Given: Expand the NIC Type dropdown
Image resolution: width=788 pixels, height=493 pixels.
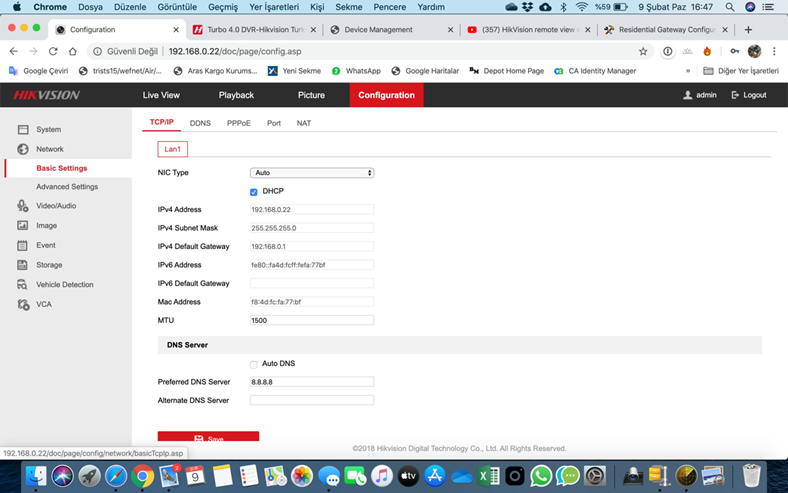Looking at the screenshot, I should [312, 173].
